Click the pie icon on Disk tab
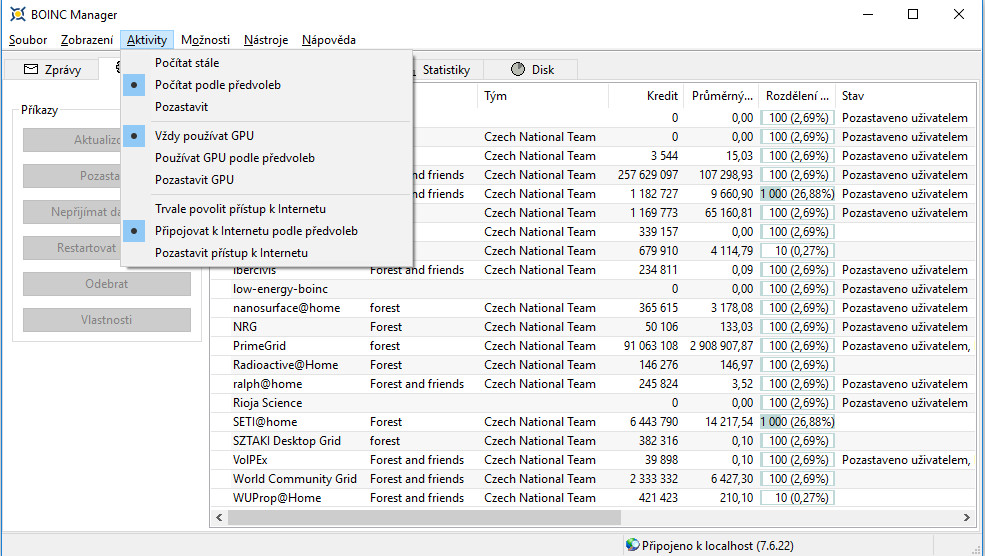Image resolution: width=985 pixels, height=556 pixels. (x=518, y=69)
